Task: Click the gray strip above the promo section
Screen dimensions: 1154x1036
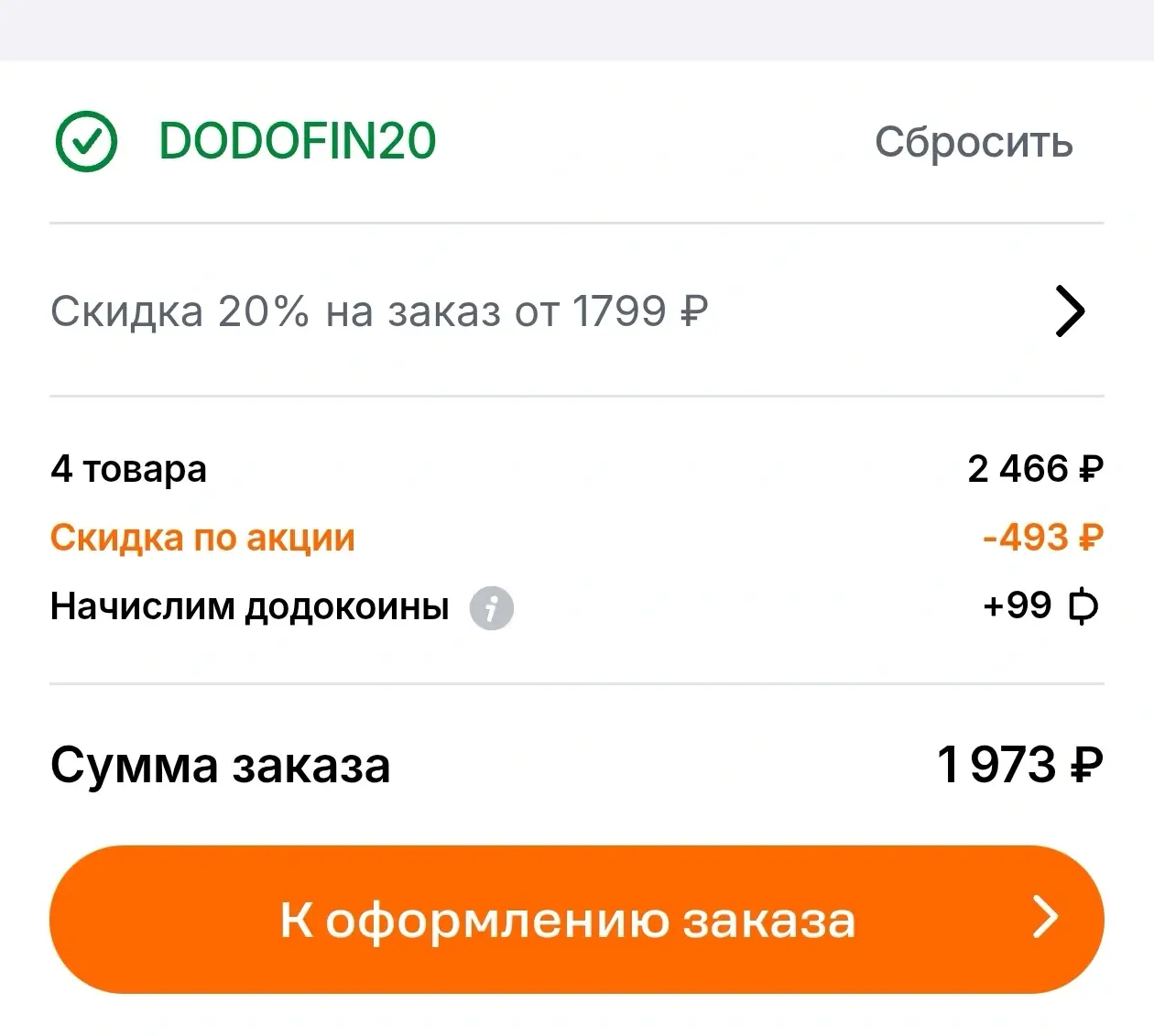Action: click(x=577, y=29)
